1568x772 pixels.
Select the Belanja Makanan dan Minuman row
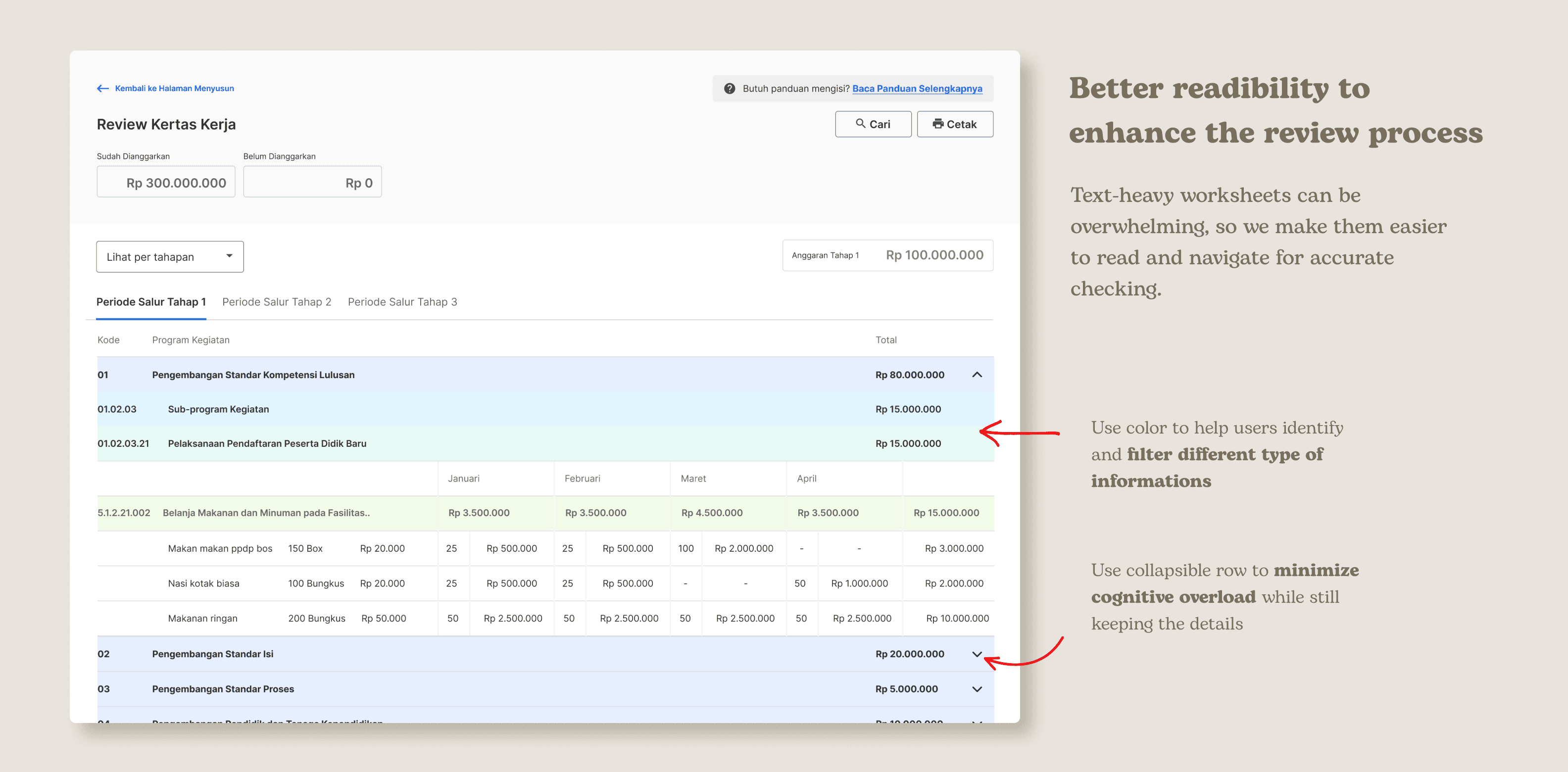[266, 513]
